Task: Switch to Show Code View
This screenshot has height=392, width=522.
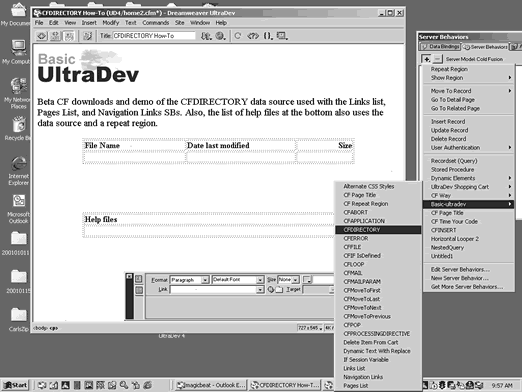Action: point(42,36)
